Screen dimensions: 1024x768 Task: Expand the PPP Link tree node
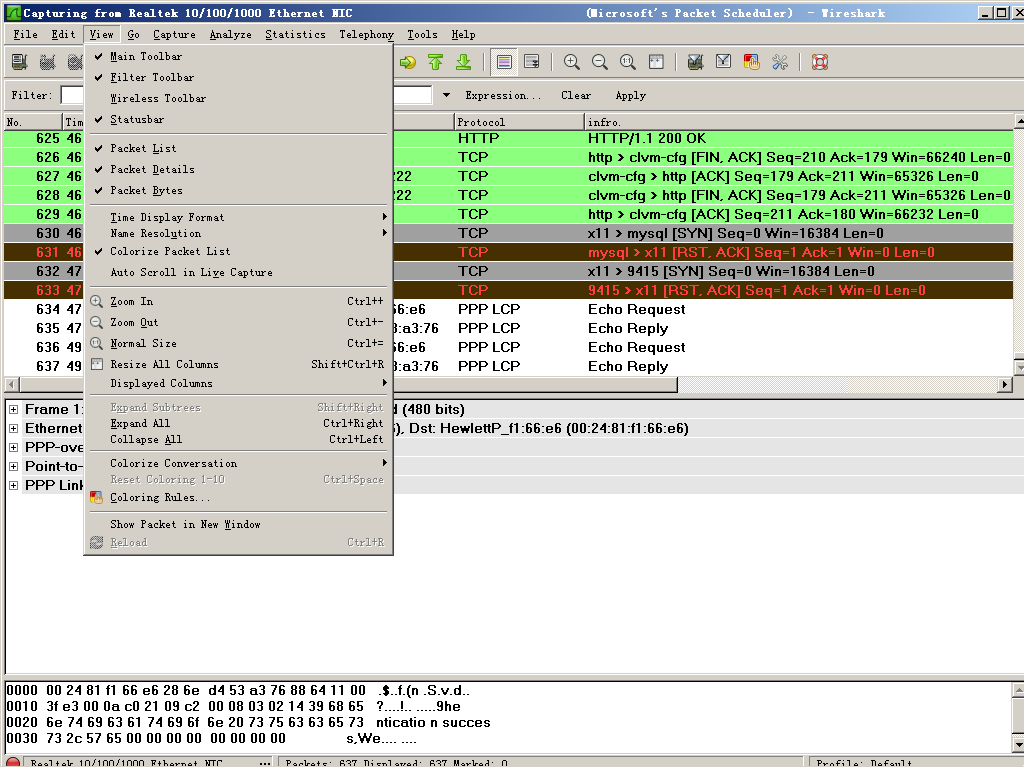tap(13, 485)
